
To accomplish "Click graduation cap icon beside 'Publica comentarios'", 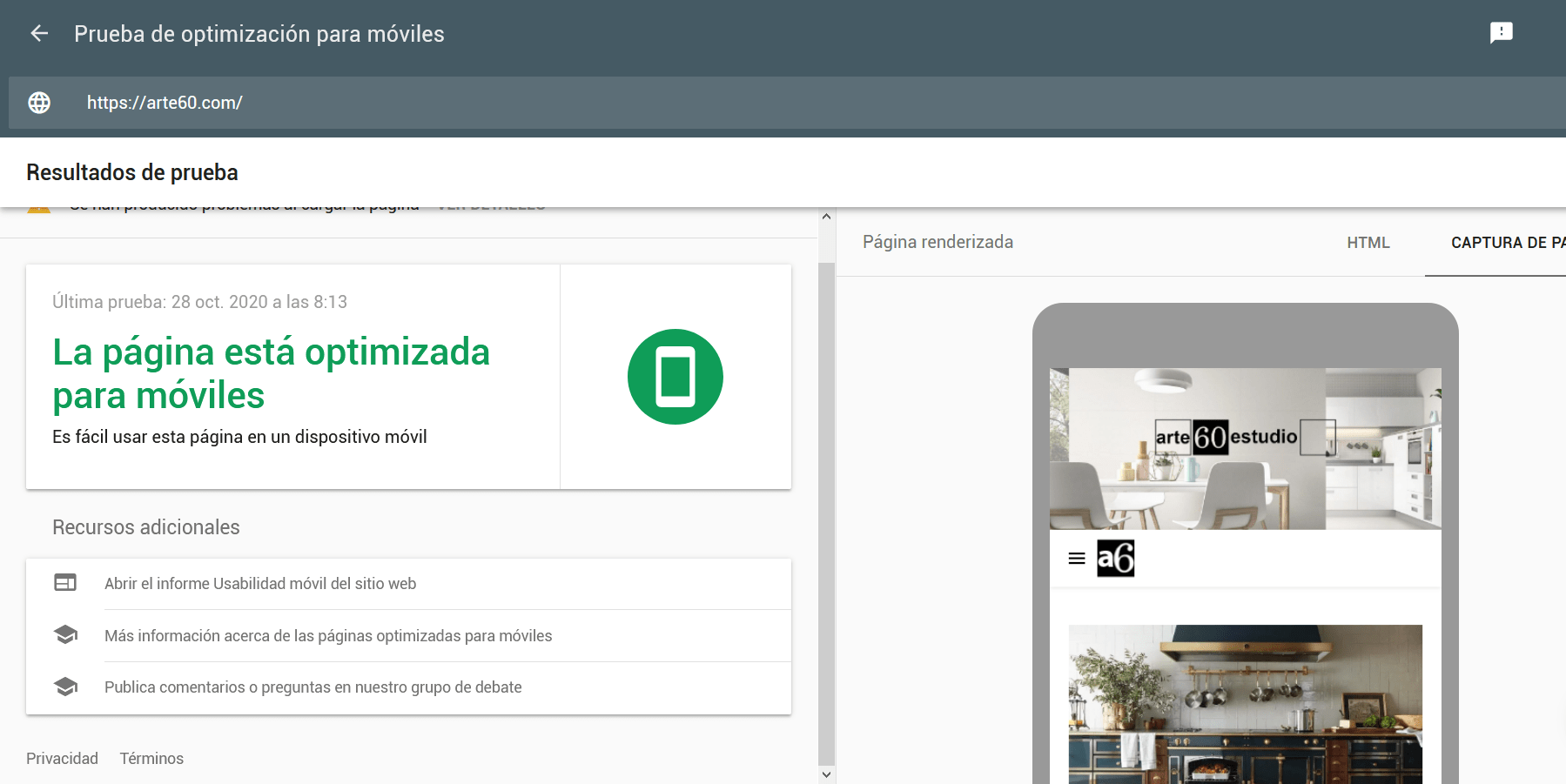I will coord(65,687).
